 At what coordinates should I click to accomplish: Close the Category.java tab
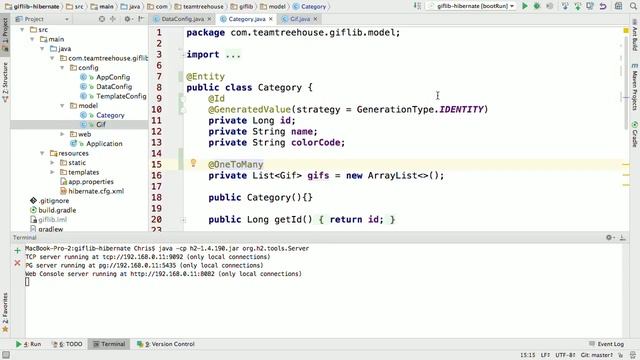point(271,19)
